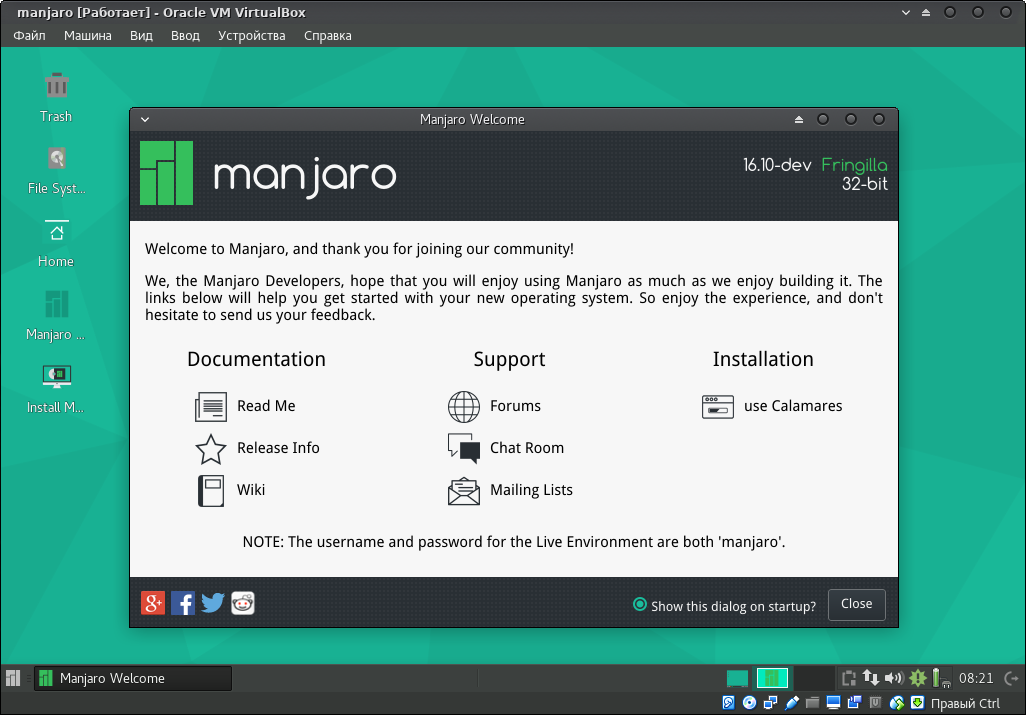The height and width of the screenshot is (715, 1026).
Task: Click the panel clock 08:21
Action: [x=976, y=678]
